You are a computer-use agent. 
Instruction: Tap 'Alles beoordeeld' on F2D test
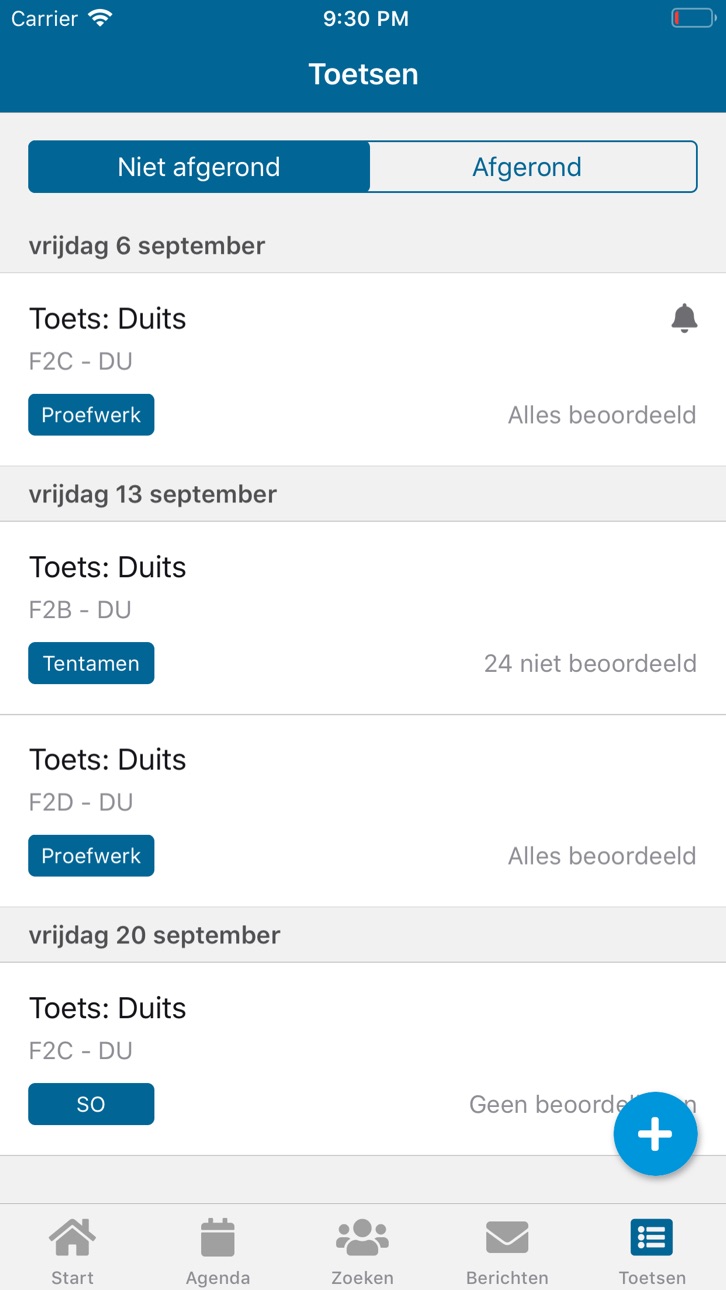[x=602, y=856]
